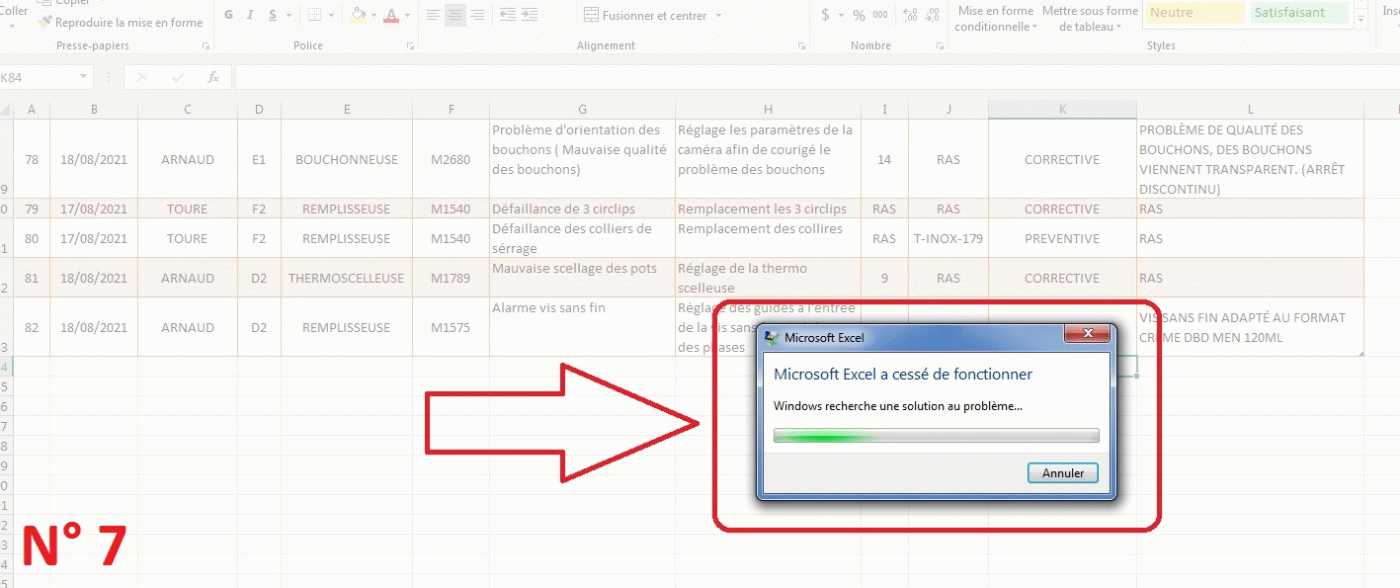Image resolution: width=1400 pixels, height=588 pixels.
Task: Click the increase decimal icon
Action: (x=910, y=15)
